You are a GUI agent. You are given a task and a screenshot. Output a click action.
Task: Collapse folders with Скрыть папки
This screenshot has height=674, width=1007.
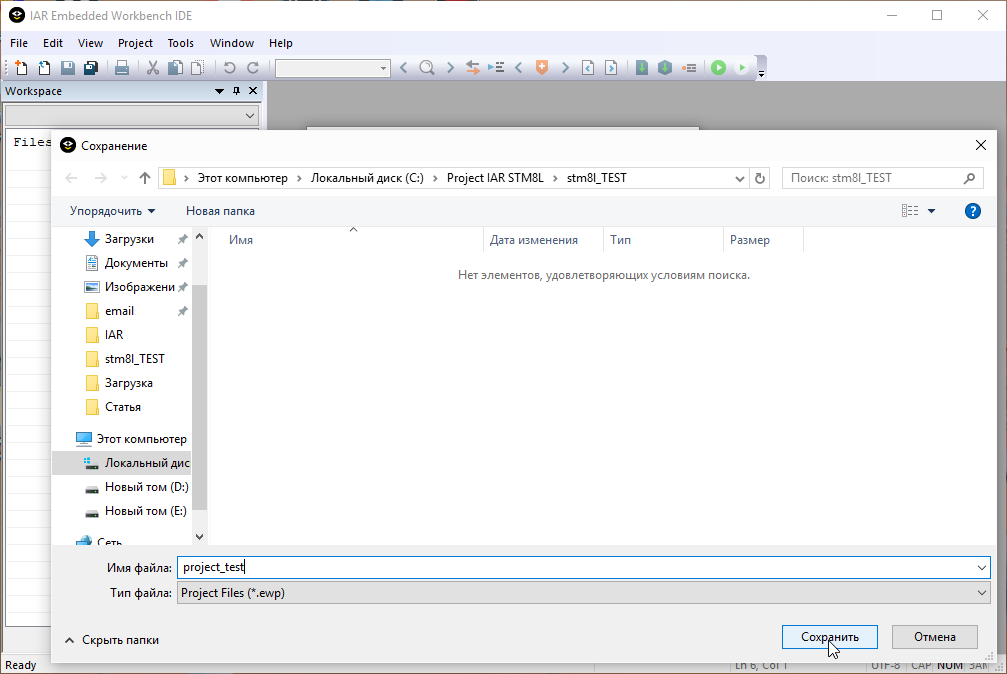click(x=112, y=640)
